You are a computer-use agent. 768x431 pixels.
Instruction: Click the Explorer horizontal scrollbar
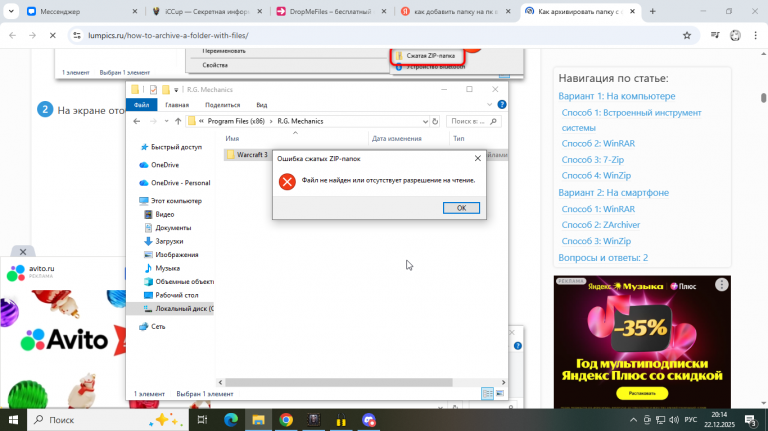338,382
